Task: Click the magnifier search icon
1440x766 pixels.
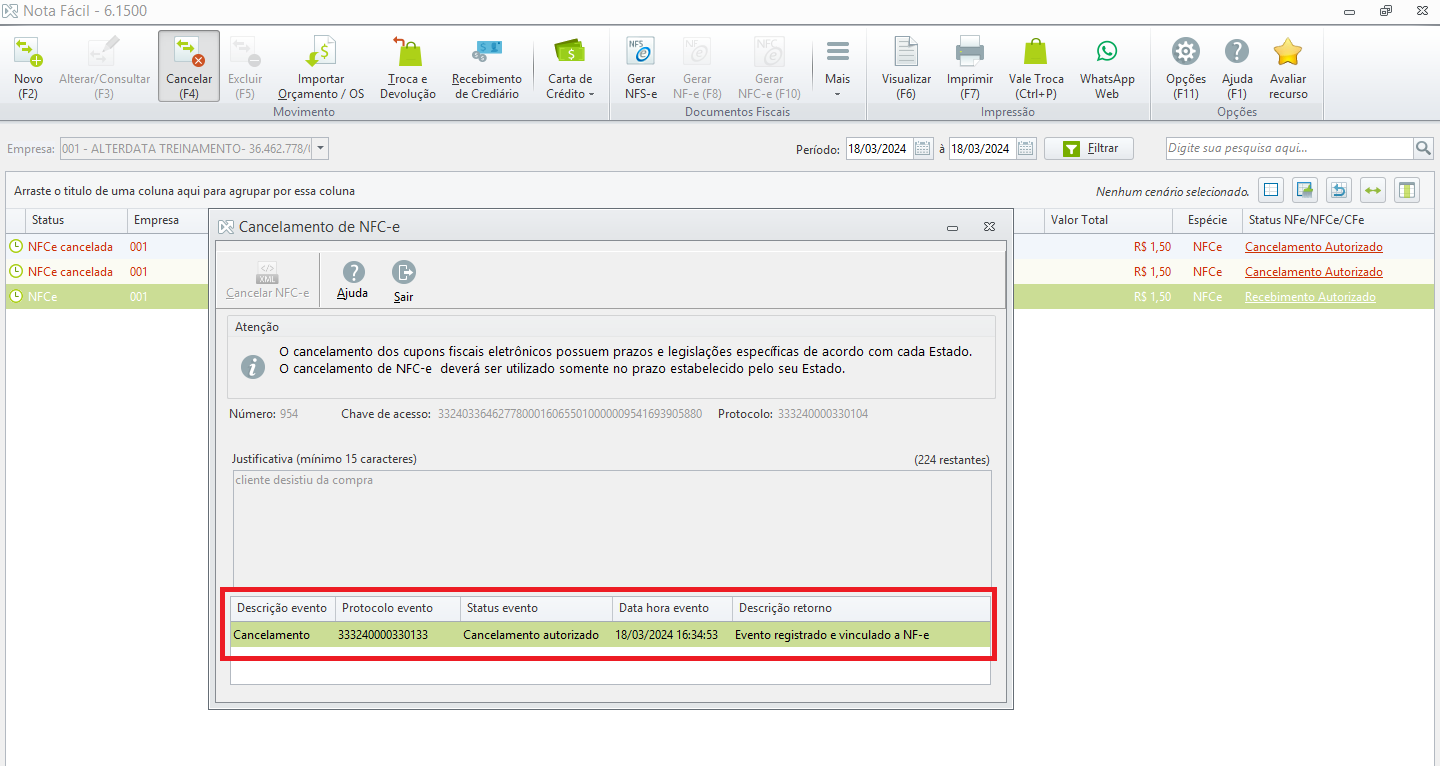Action: click(x=1423, y=148)
